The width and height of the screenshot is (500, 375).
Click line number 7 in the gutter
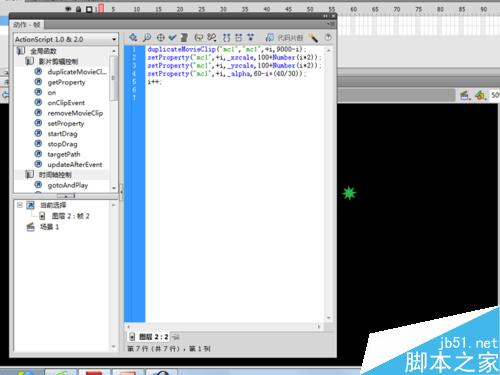coord(134,97)
